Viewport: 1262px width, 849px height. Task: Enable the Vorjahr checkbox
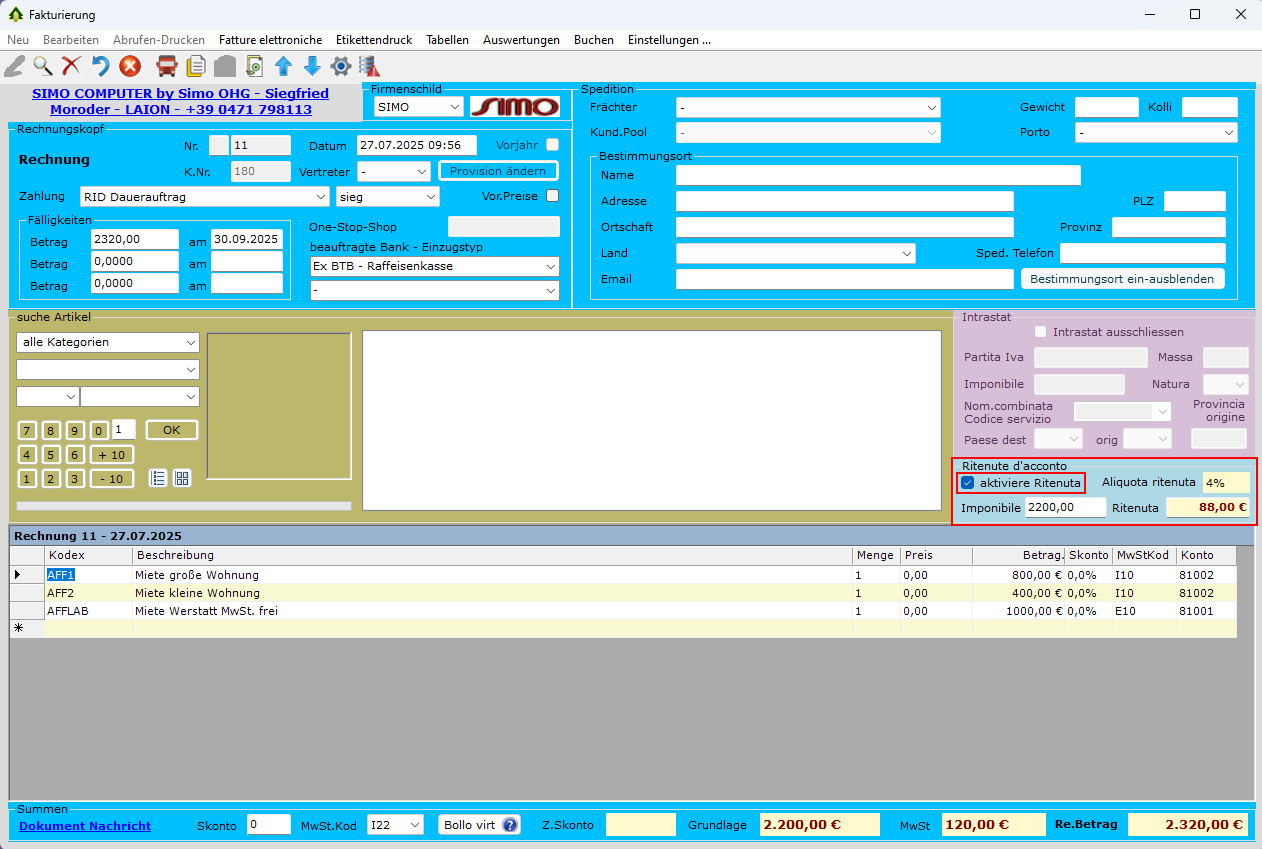click(552, 145)
